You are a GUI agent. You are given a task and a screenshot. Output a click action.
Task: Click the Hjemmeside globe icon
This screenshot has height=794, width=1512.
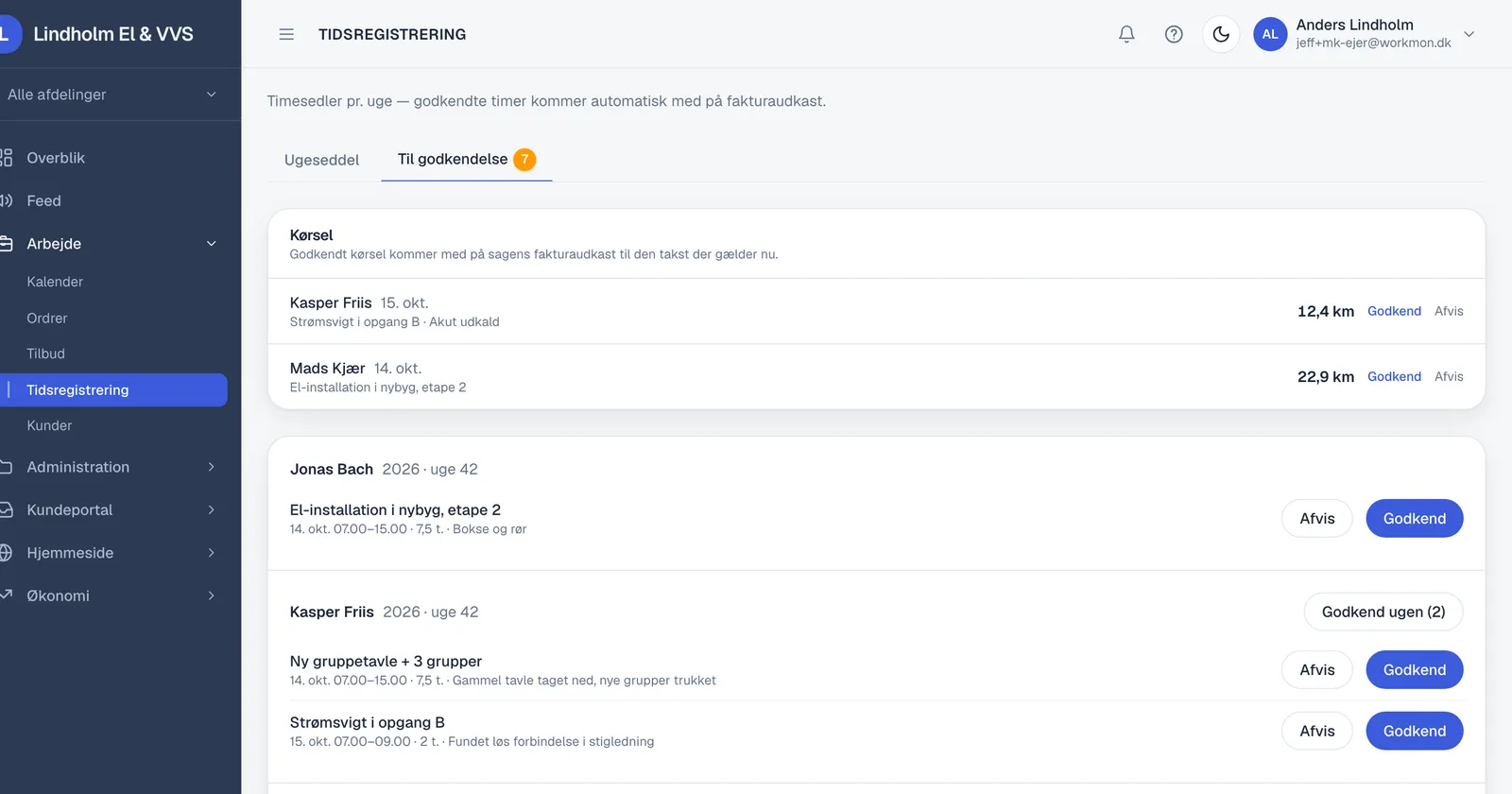(7, 553)
